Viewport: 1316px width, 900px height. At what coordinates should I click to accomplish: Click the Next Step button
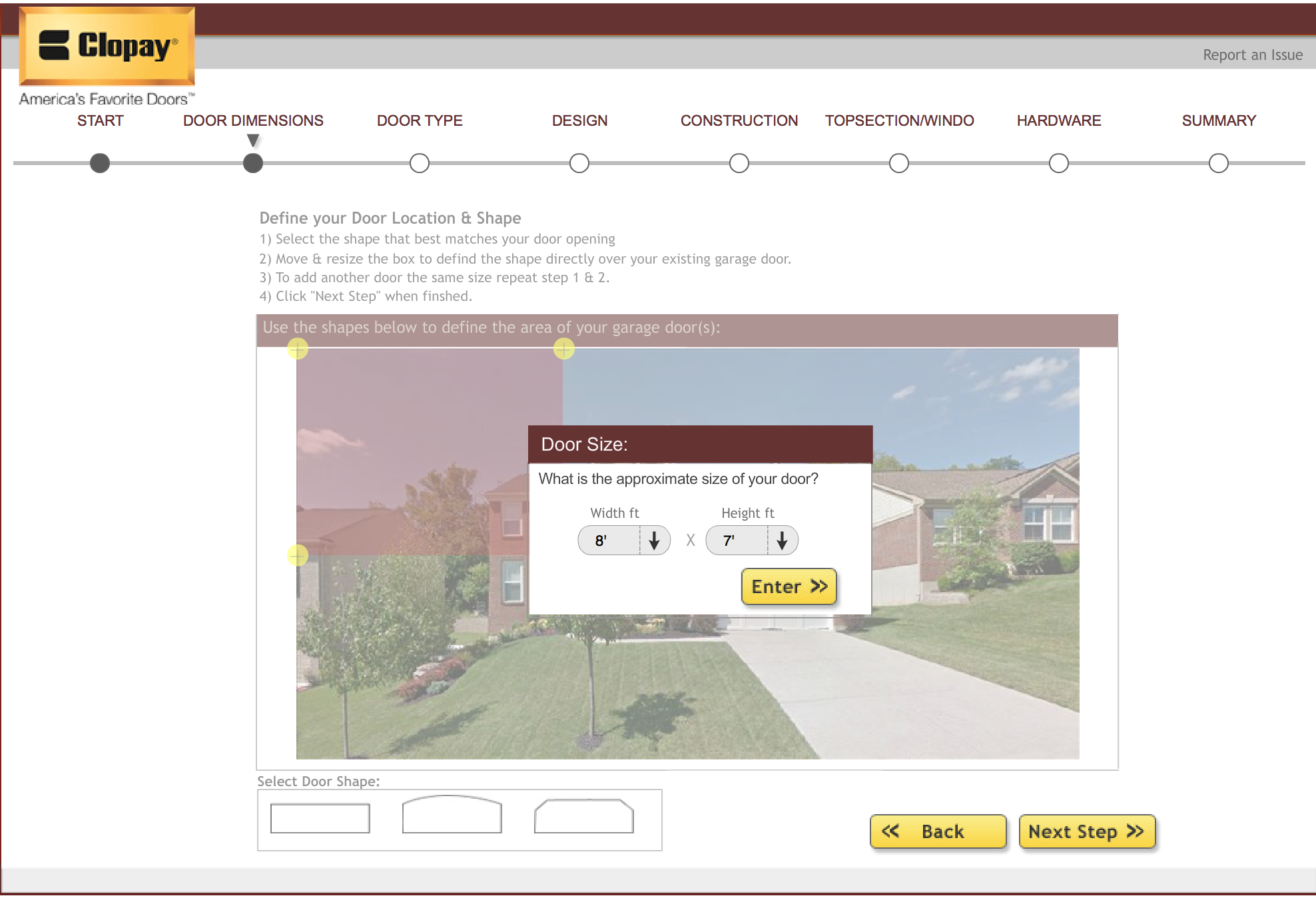pyautogui.click(x=1087, y=831)
